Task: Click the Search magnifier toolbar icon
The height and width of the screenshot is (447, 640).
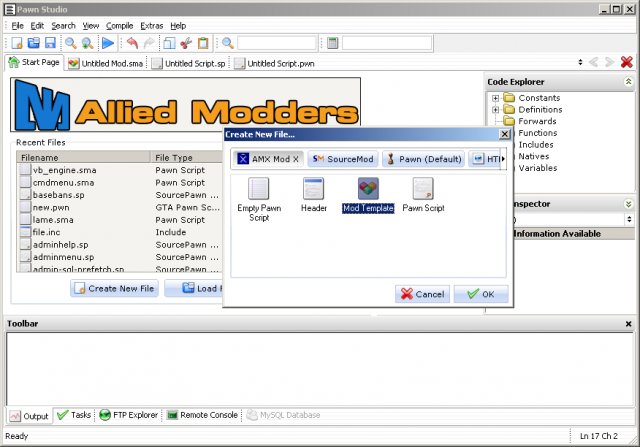Action: tap(71, 43)
